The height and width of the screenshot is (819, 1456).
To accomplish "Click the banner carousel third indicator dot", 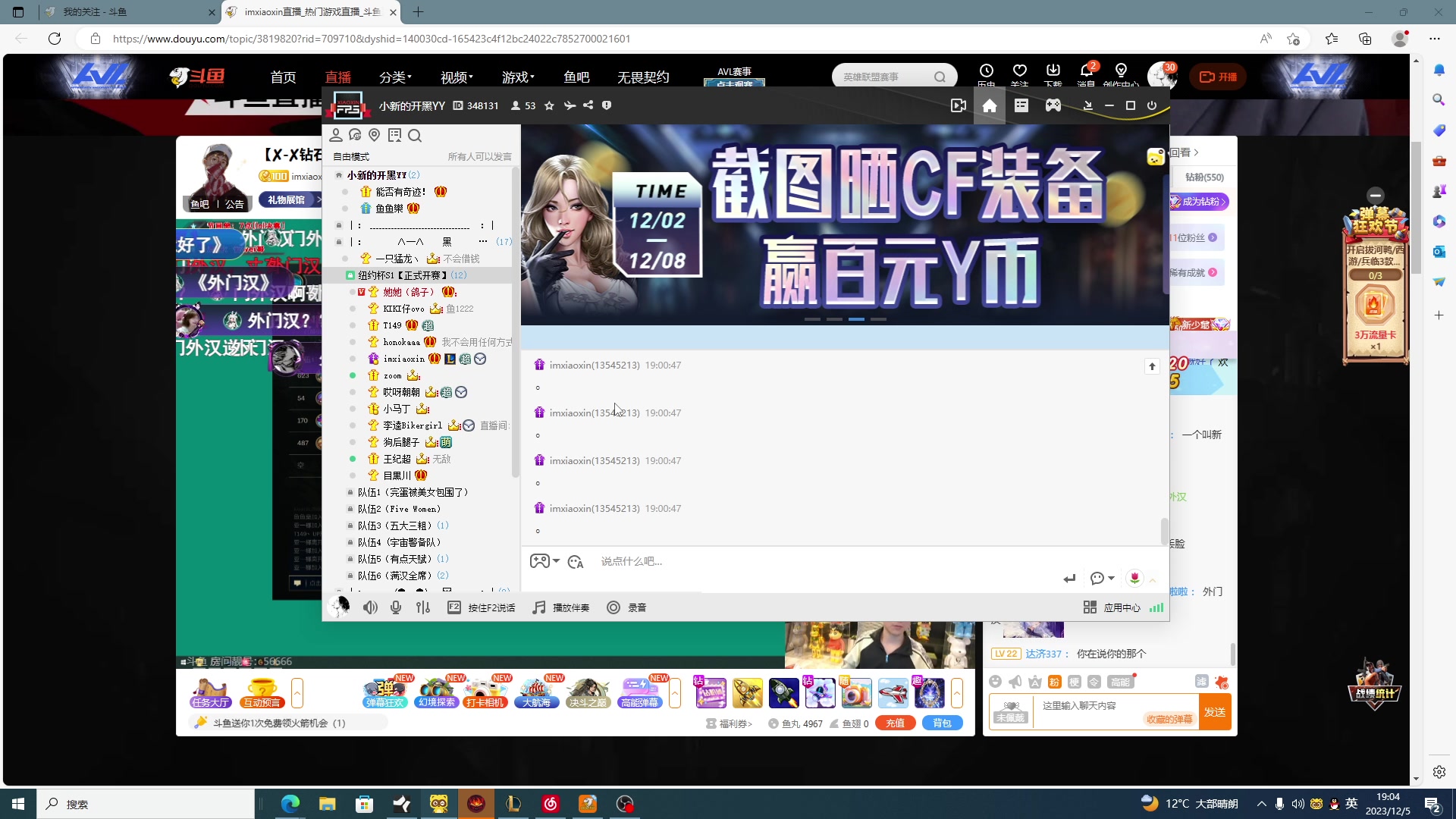I will [857, 319].
